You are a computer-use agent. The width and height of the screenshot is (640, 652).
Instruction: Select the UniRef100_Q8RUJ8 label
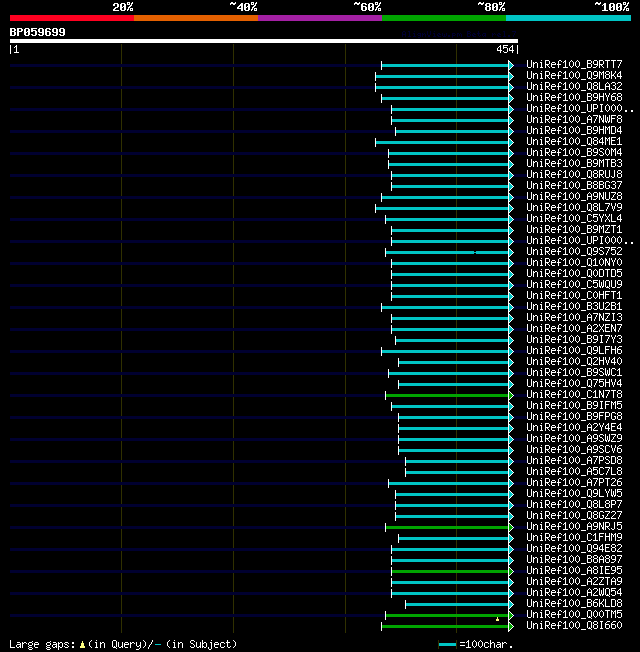coord(574,175)
